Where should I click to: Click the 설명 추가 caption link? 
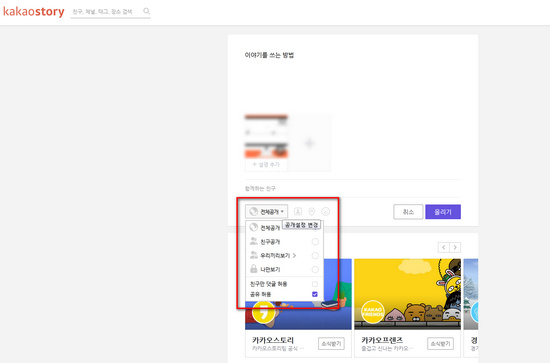[x=266, y=164]
